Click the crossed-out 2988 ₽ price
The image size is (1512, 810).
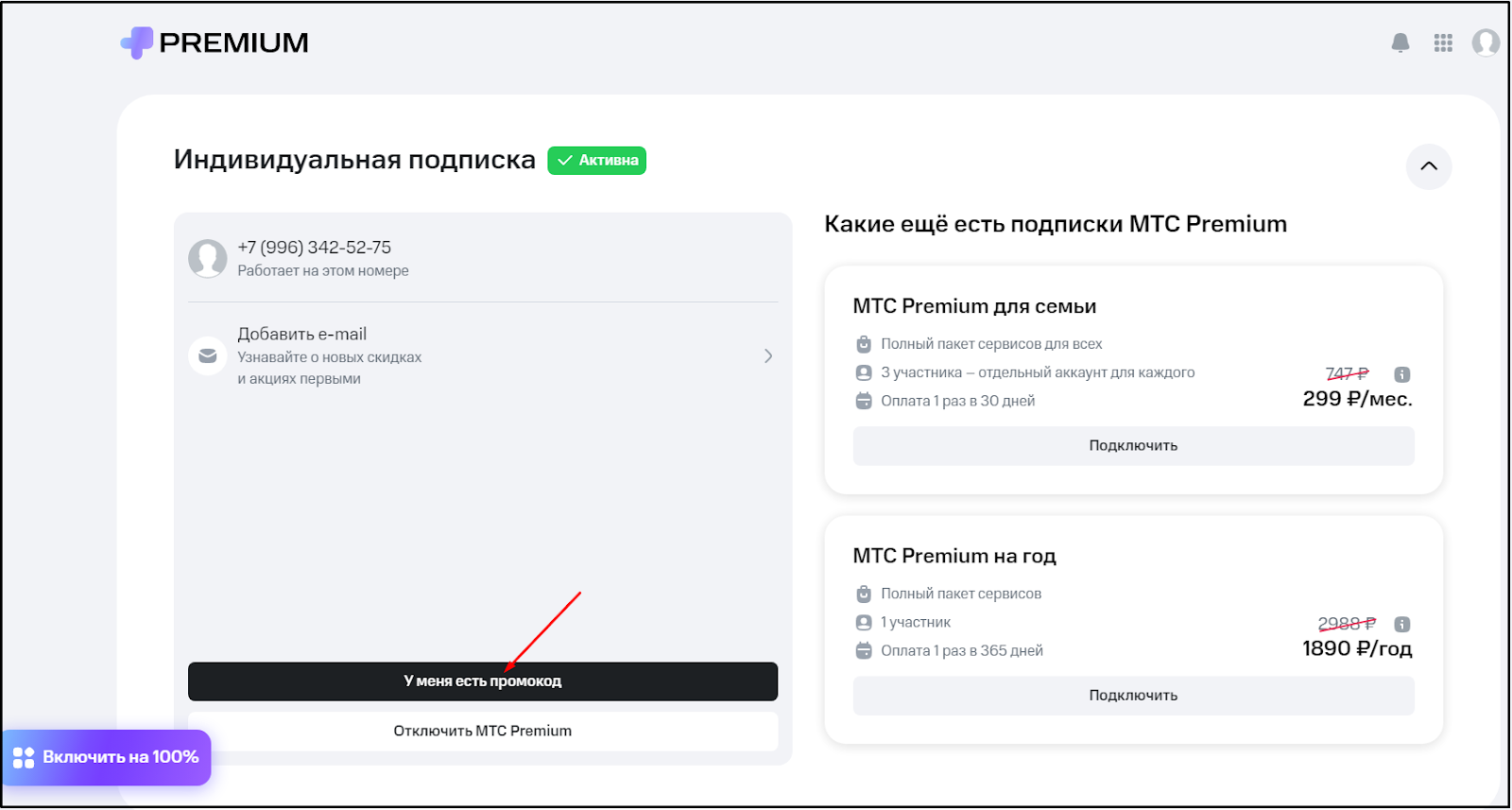(x=1348, y=624)
